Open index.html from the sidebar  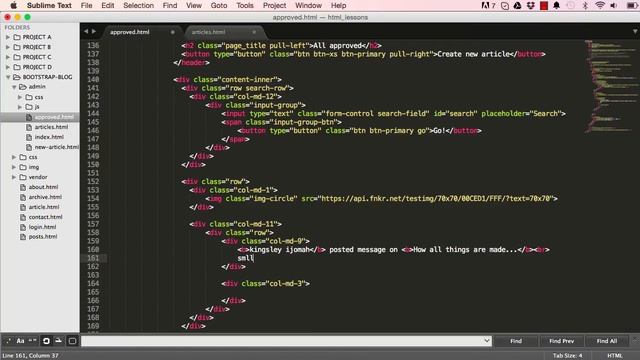(49, 137)
